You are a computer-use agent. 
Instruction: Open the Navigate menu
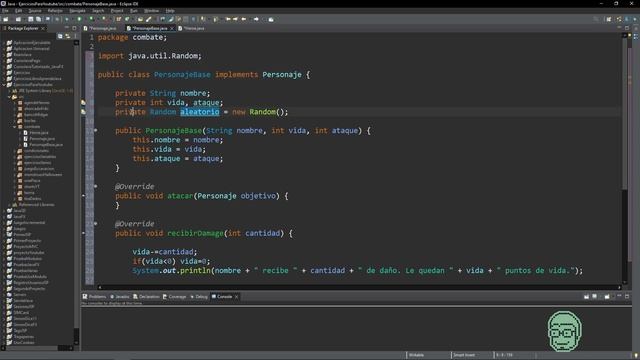(x=77, y=11)
